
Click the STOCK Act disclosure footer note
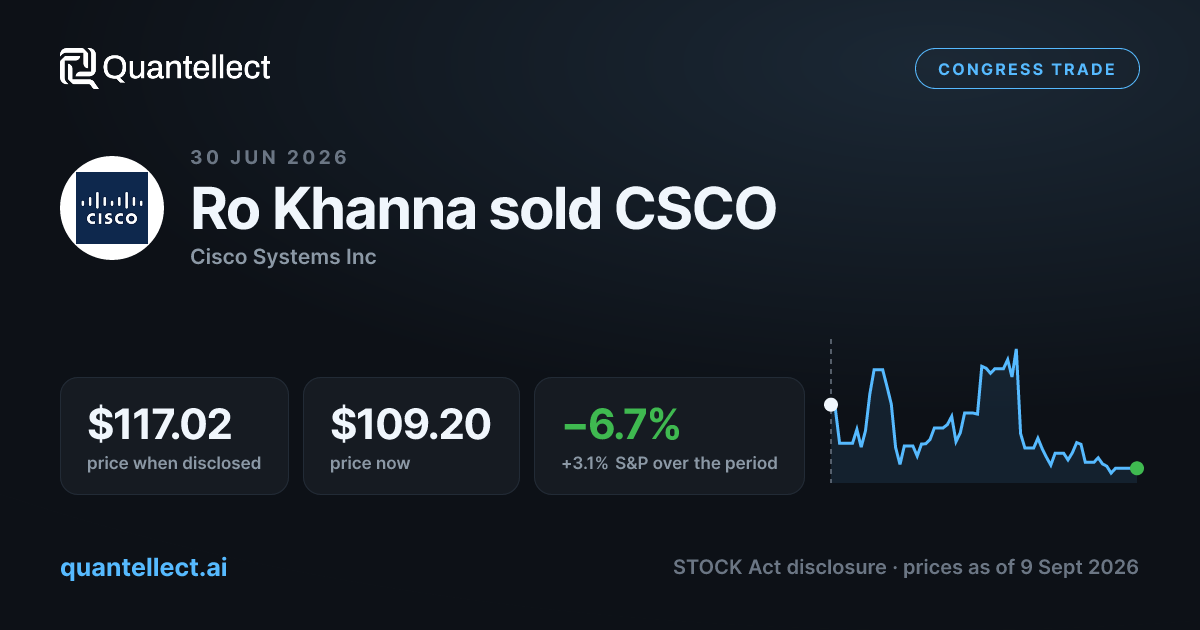coord(906,567)
